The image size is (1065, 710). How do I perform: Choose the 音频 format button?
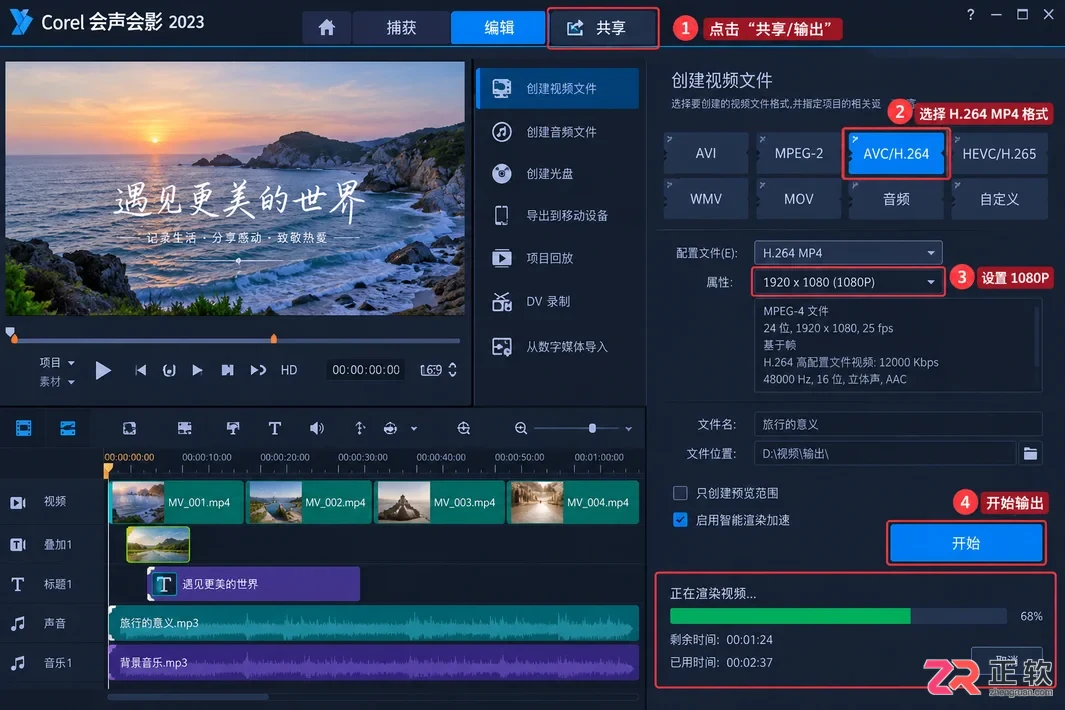(896, 199)
